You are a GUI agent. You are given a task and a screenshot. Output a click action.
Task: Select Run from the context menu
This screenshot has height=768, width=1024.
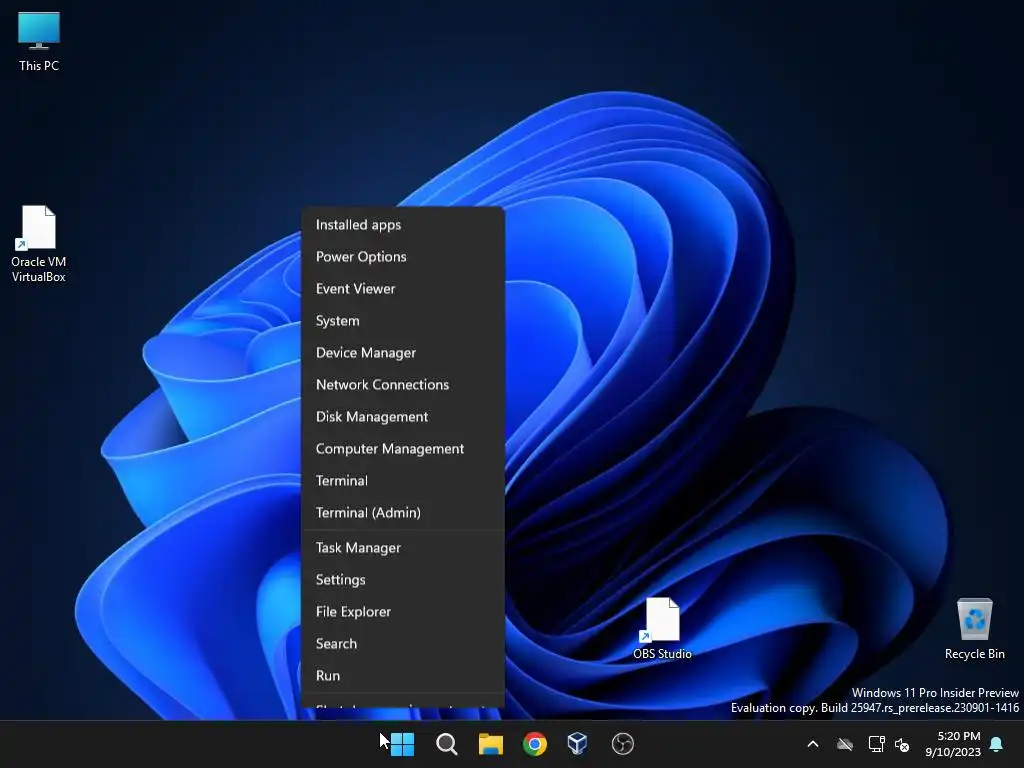pos(403,676)
